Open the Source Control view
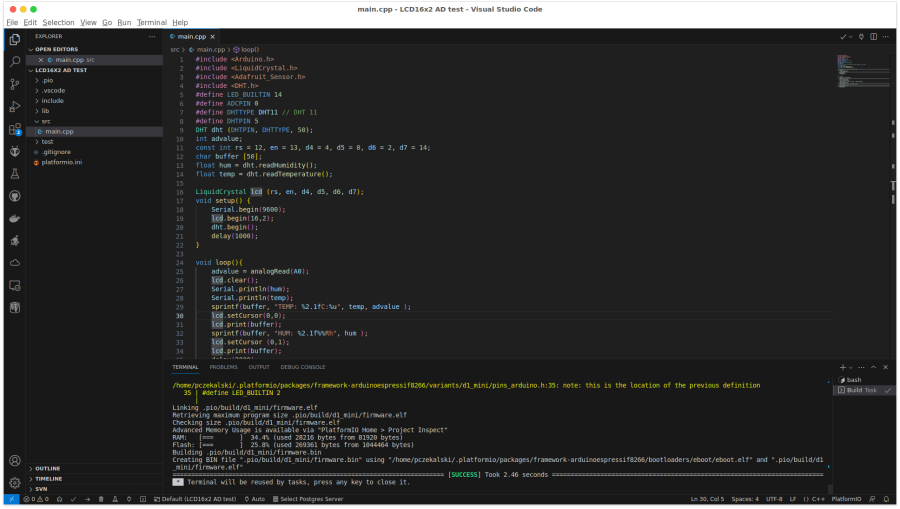The image size is (900, 509). click(14, 85)
